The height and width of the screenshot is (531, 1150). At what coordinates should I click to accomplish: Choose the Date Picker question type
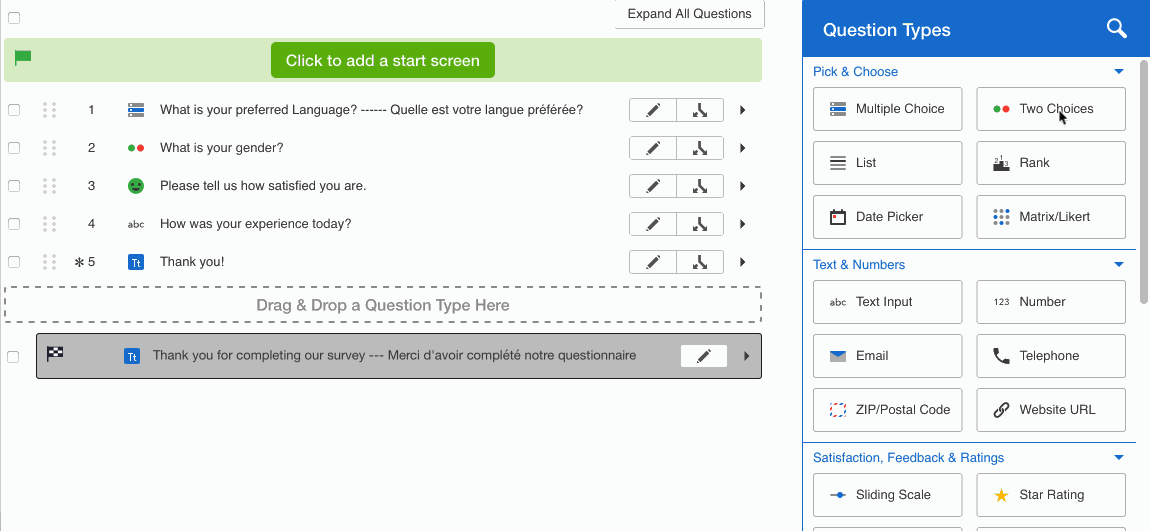887,217
